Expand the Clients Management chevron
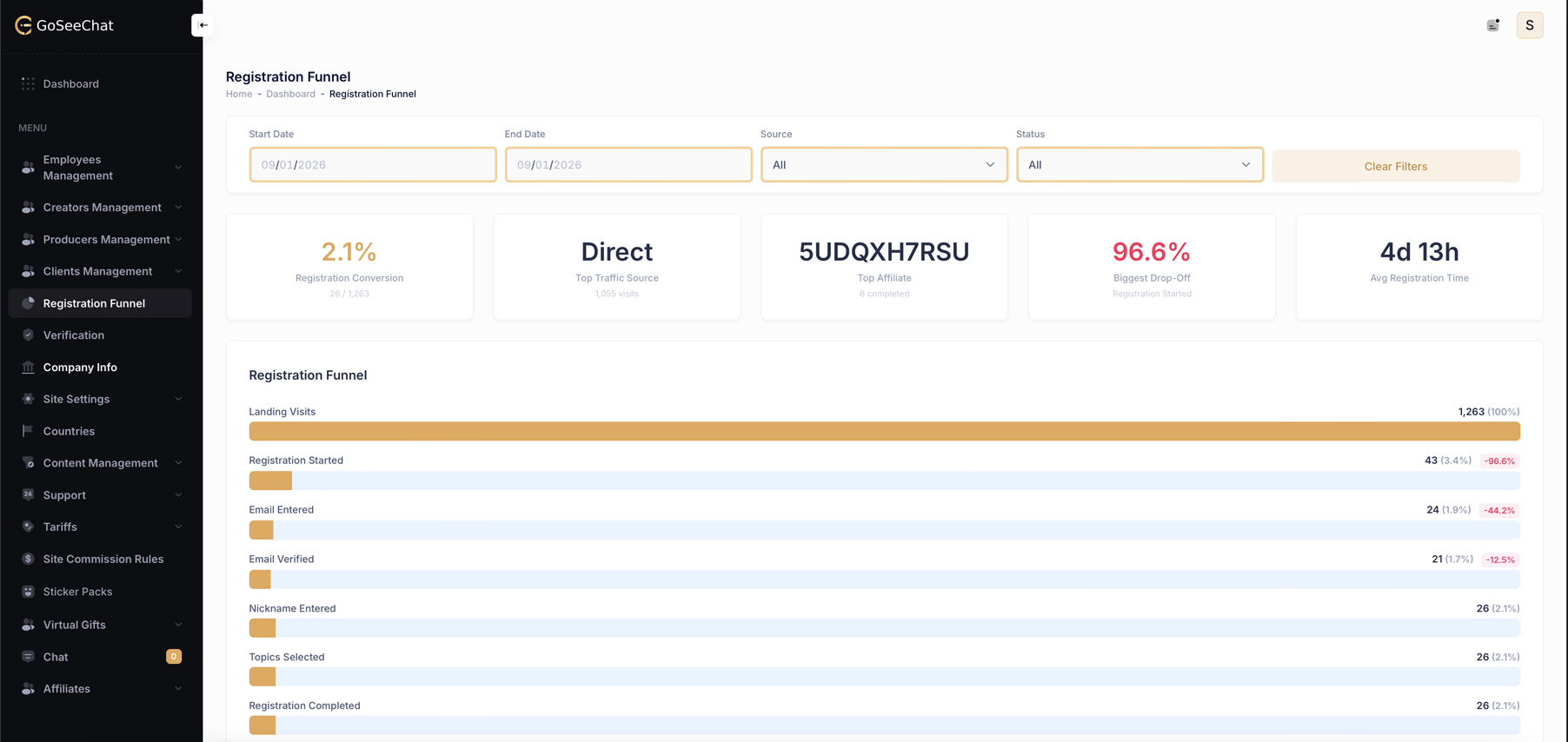This screenshot has width=1568, height=742. click(x=178, y=272)
